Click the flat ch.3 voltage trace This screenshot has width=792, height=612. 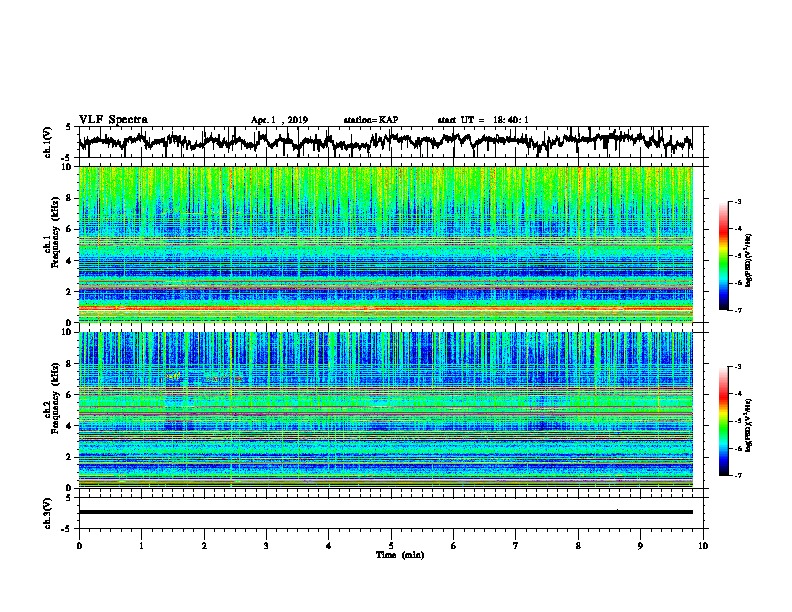[385, 512]
